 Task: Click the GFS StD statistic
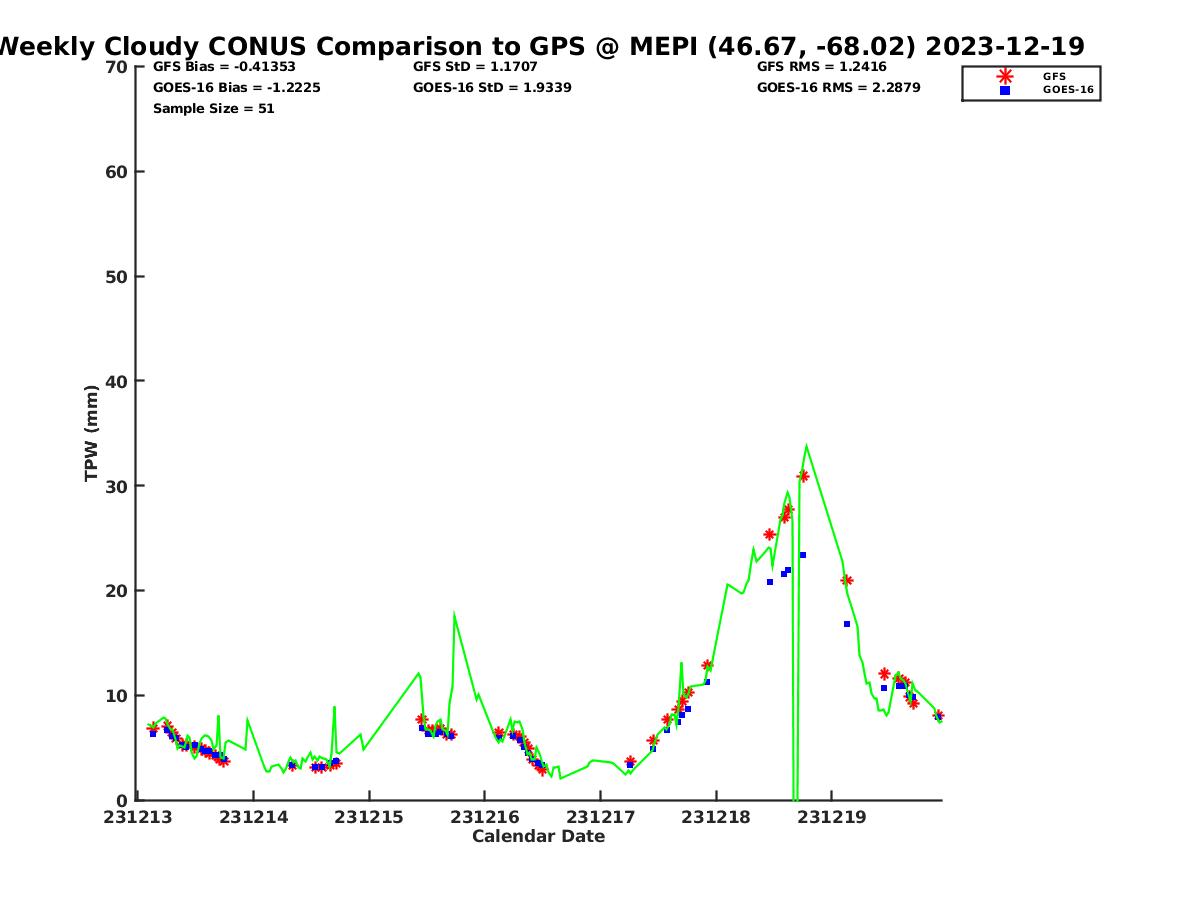pyautogui.click(x=475, y=67)
